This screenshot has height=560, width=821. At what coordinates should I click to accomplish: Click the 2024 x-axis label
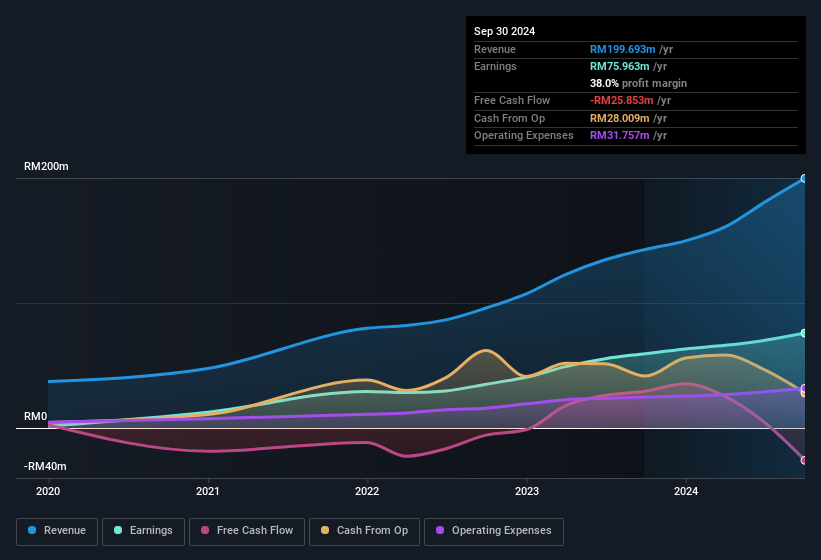tap(686, 491)
